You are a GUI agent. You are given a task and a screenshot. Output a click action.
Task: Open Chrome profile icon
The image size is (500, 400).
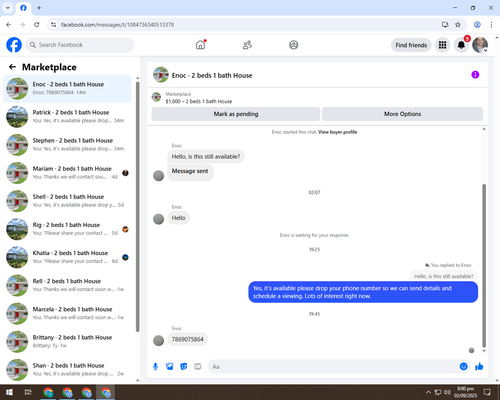[x=477, y=24]
